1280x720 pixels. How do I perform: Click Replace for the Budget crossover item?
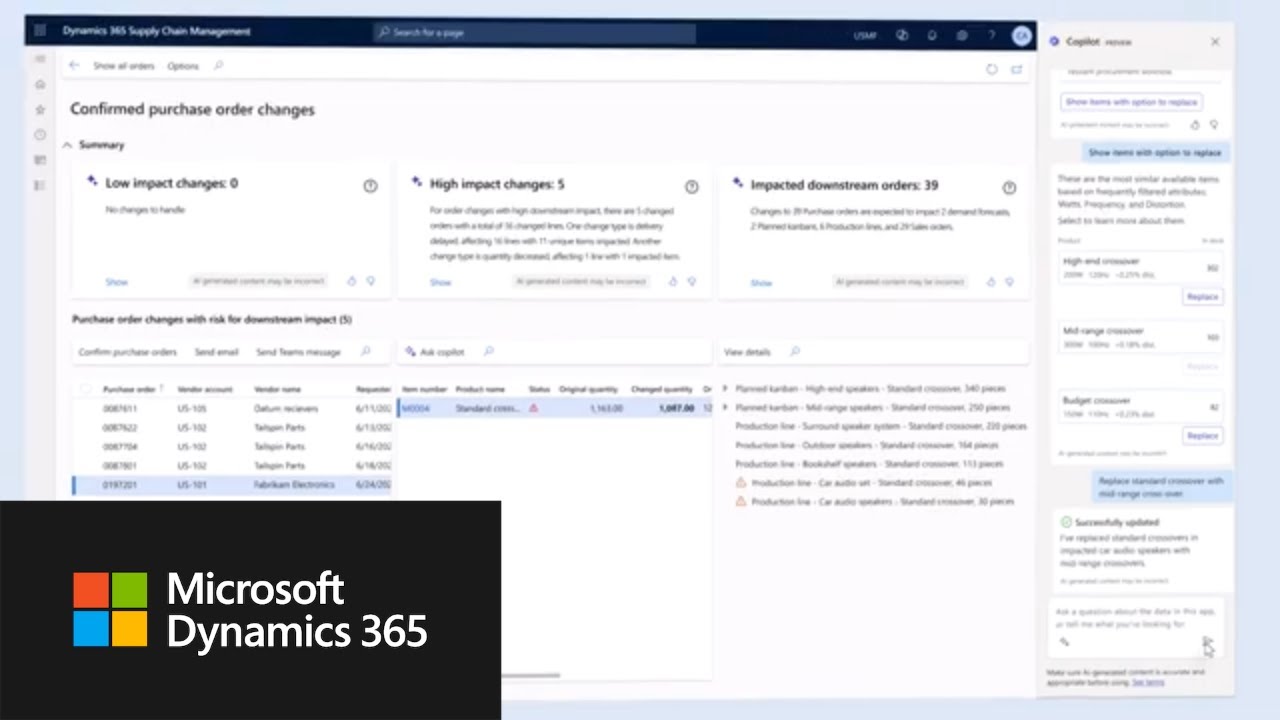tap(1202, 435)
